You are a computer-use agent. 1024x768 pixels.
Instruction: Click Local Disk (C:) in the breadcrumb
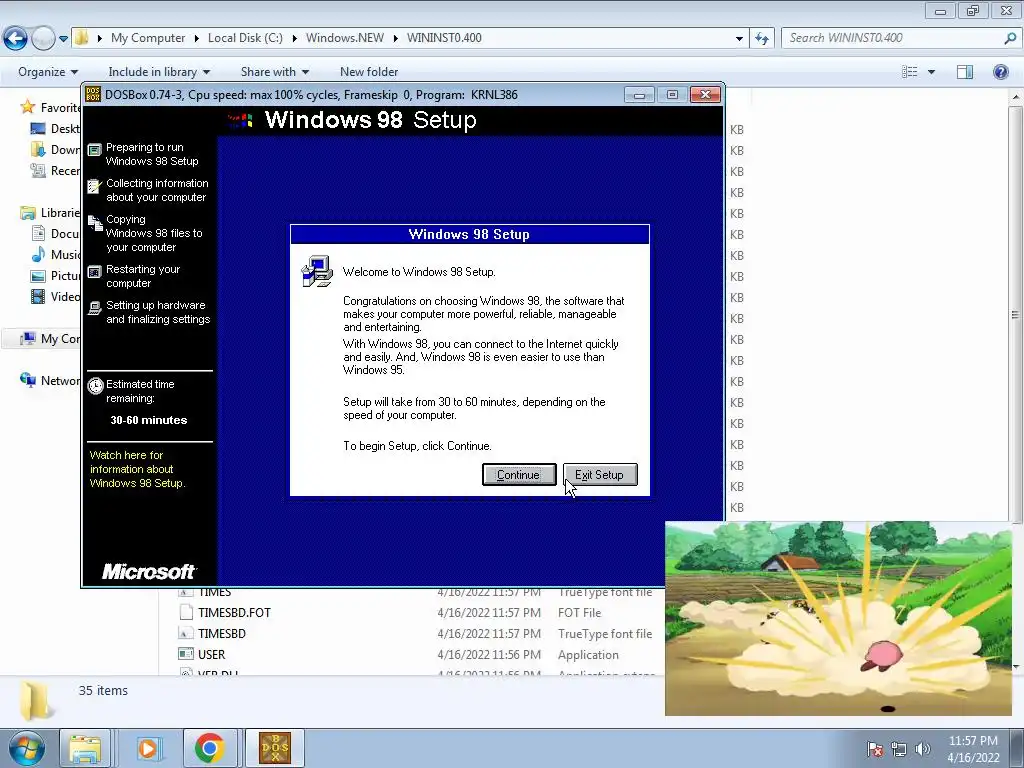tap(245, 38)
